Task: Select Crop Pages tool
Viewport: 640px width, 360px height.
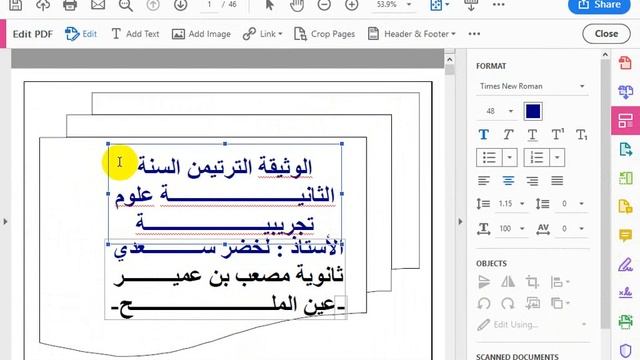Action: (x=324, y=34)
